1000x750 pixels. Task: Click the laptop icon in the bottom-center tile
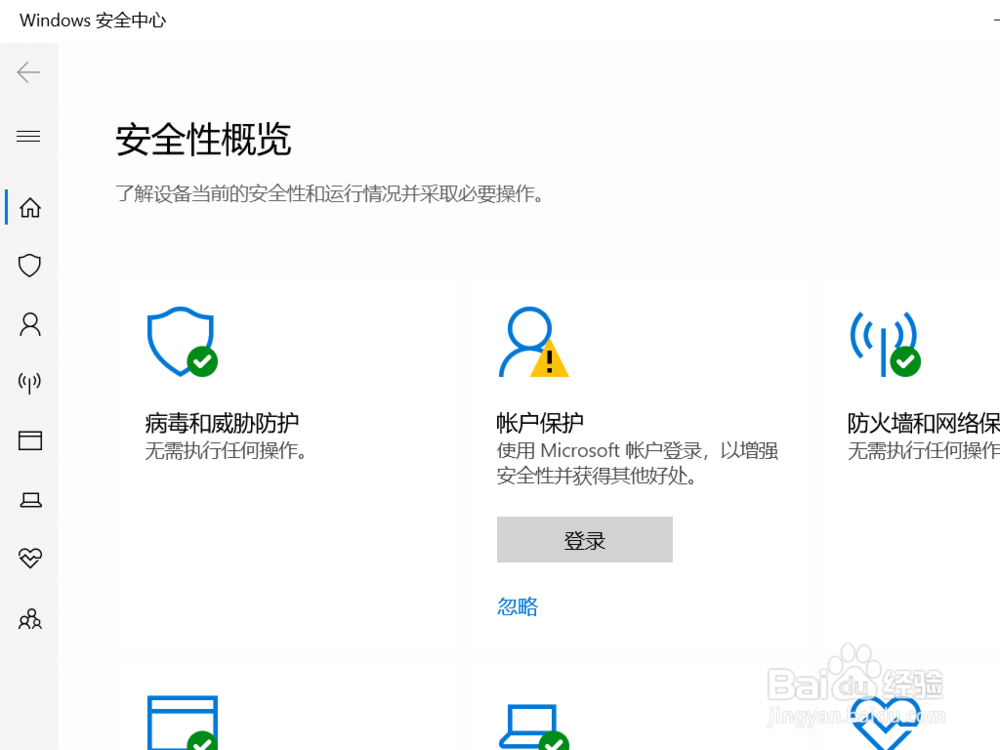(x=532, y=725)
